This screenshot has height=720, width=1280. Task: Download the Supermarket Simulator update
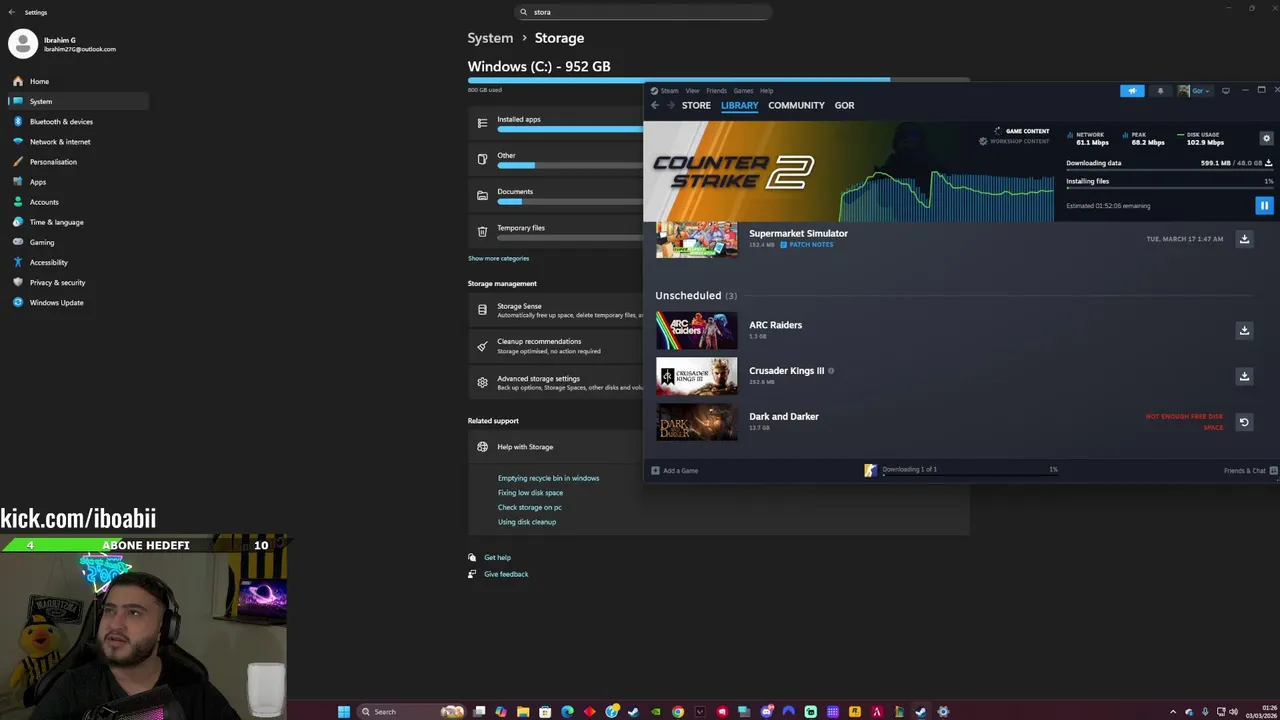pyautogui.click(x=1244, y=239)
